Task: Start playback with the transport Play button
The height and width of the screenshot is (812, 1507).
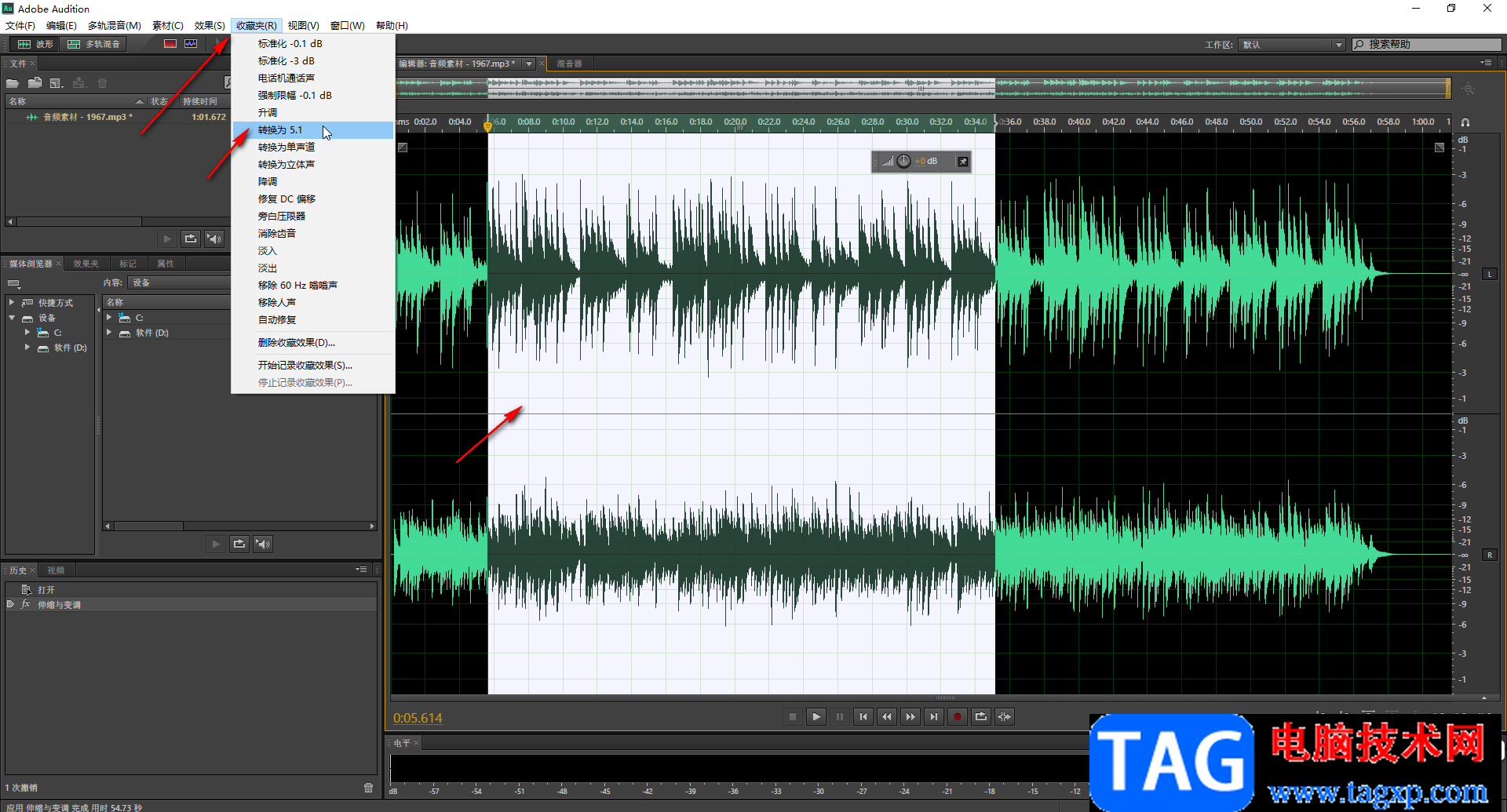Action: tap(816, 716)
